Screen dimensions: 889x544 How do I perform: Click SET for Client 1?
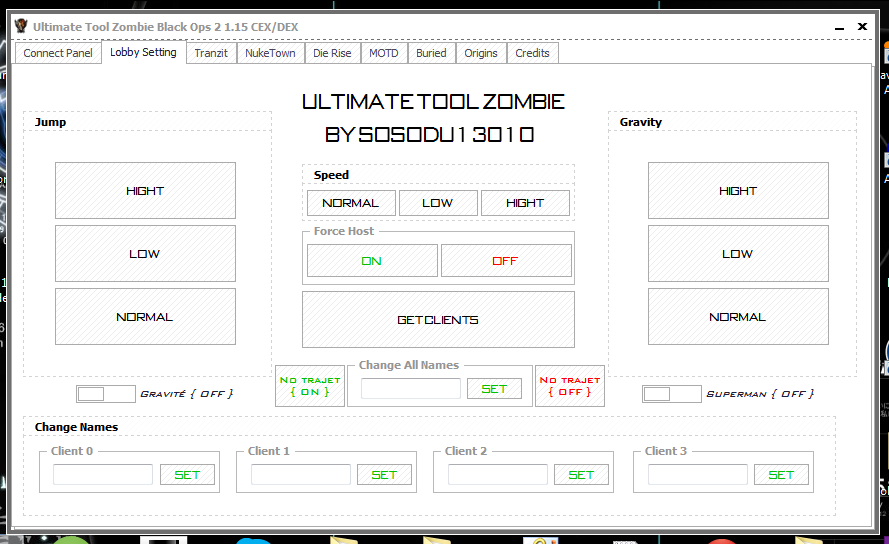384,474
